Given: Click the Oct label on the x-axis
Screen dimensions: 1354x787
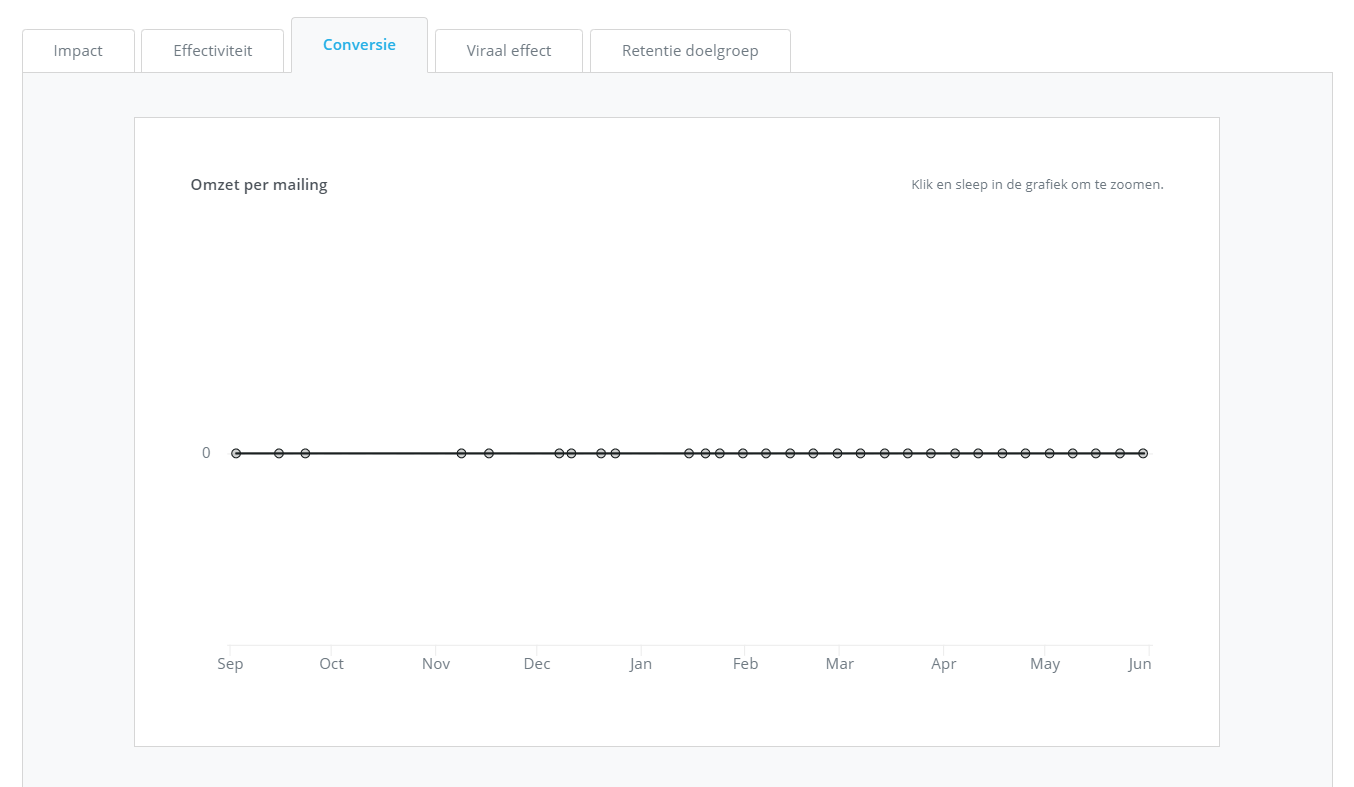Looking at the screenshot, I should [x=331, y=664].
